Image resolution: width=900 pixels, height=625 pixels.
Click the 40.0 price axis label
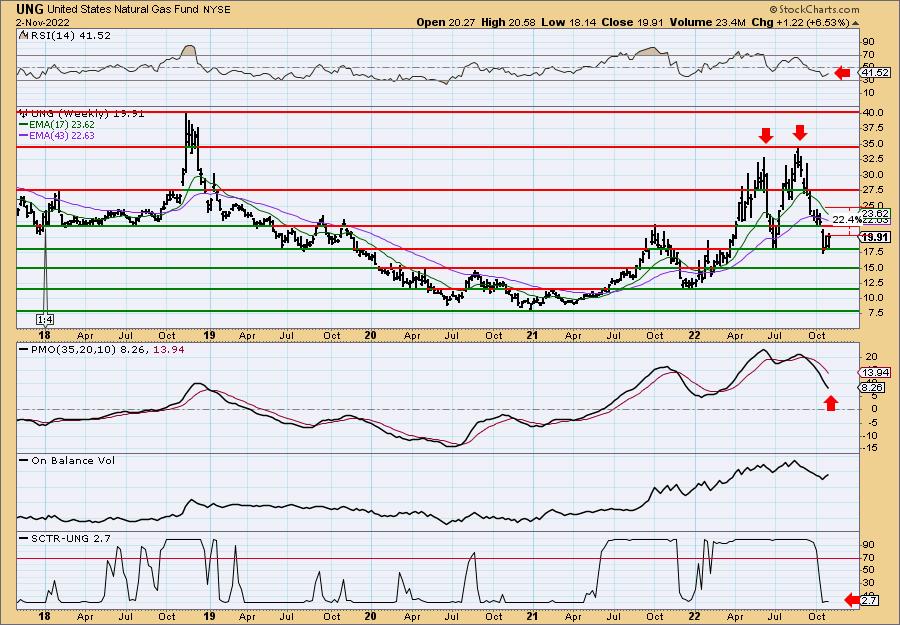click(875, 112)
